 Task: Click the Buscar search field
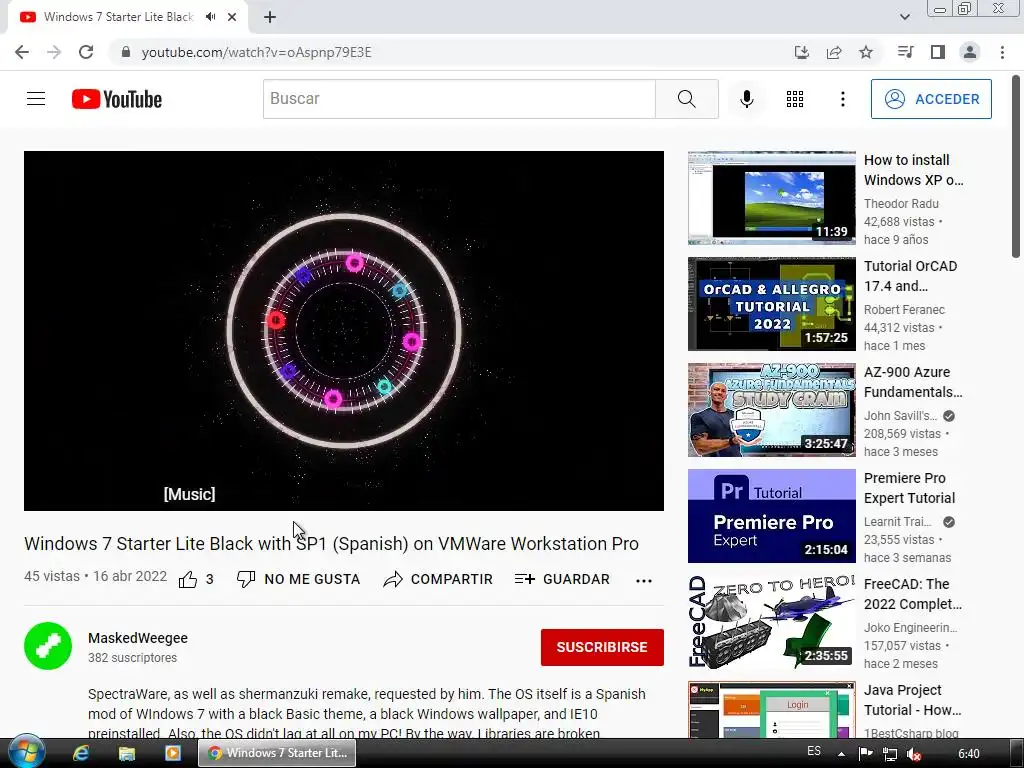coord(459,99)
